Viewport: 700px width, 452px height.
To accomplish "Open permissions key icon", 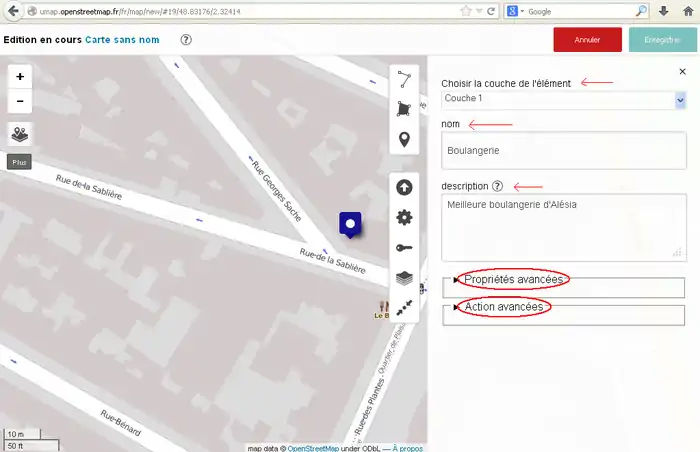I will coord(404,248).
